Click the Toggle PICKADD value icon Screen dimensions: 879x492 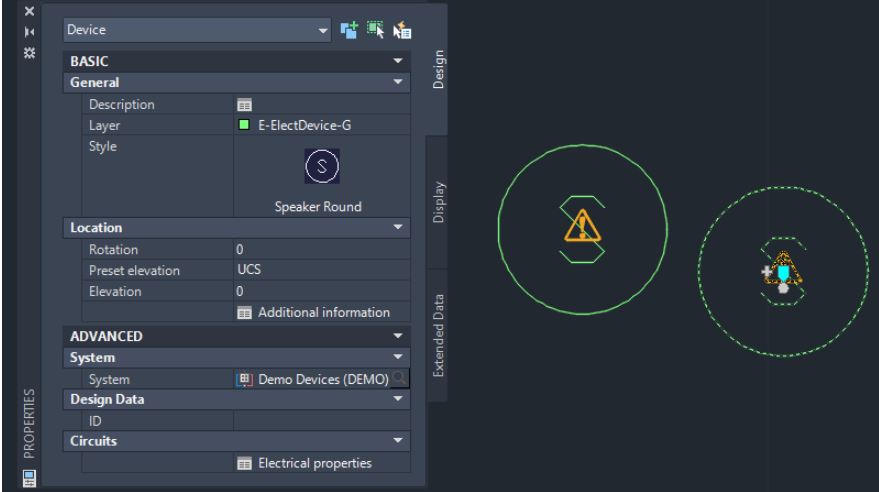point(349,30)
